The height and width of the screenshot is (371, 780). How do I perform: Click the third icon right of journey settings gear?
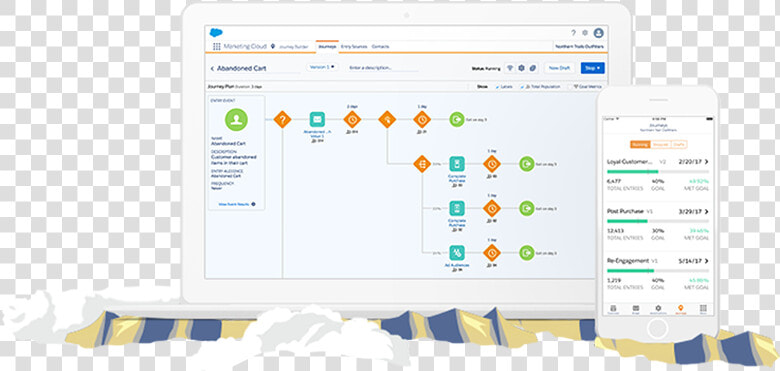533,68
